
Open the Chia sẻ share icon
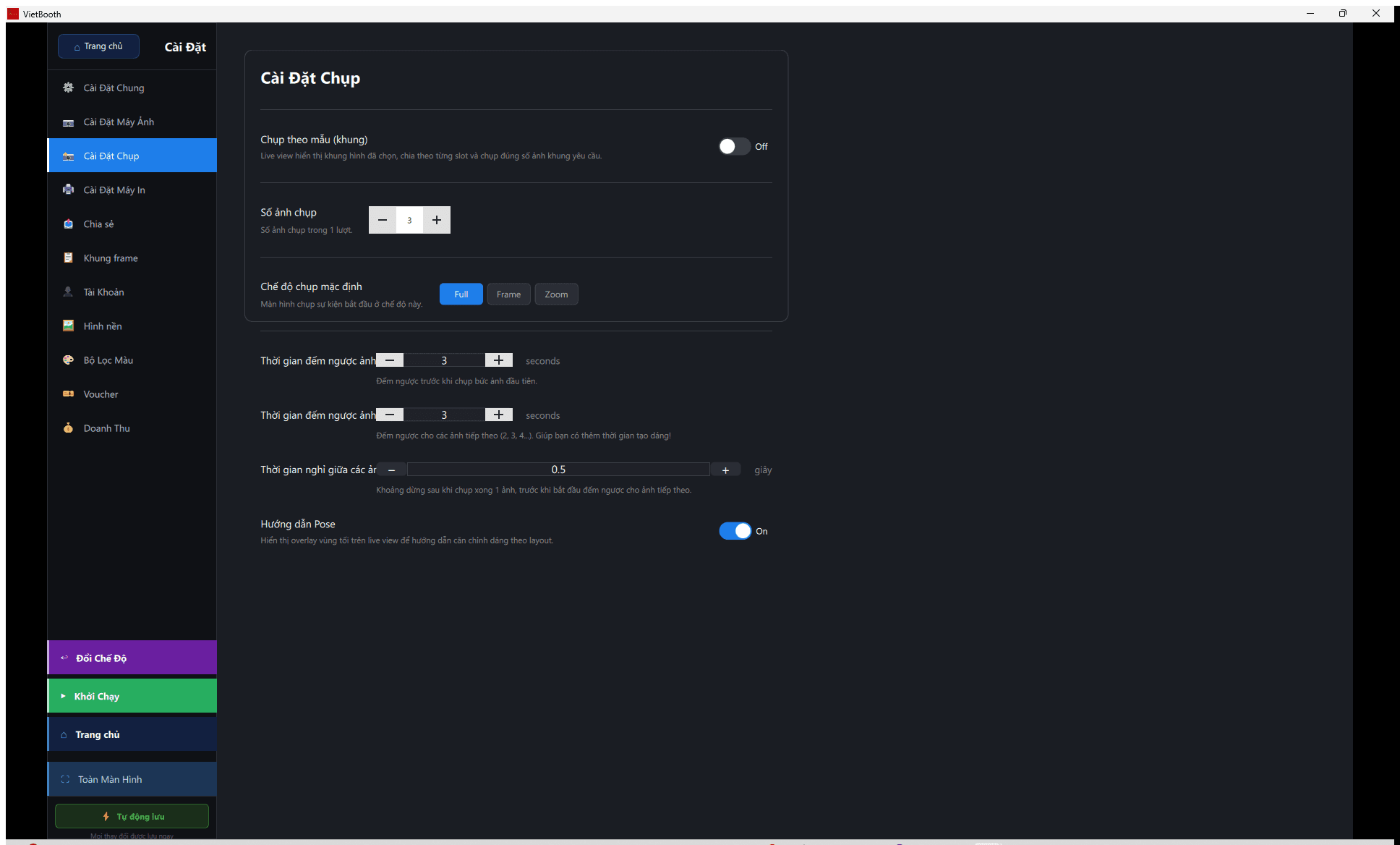coord(68,224)
